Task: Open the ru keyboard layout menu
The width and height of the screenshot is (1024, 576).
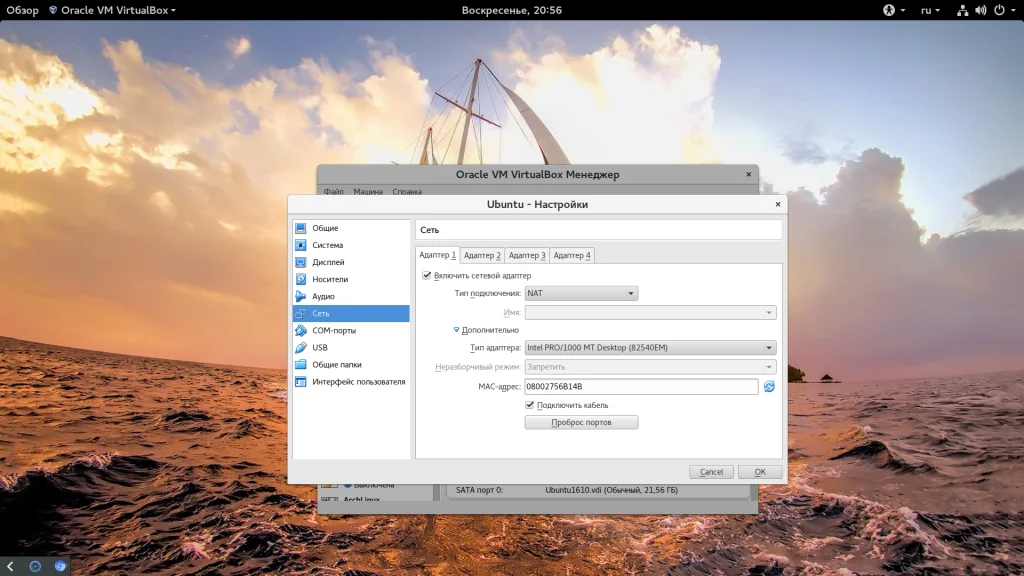Action: [929, 10]
